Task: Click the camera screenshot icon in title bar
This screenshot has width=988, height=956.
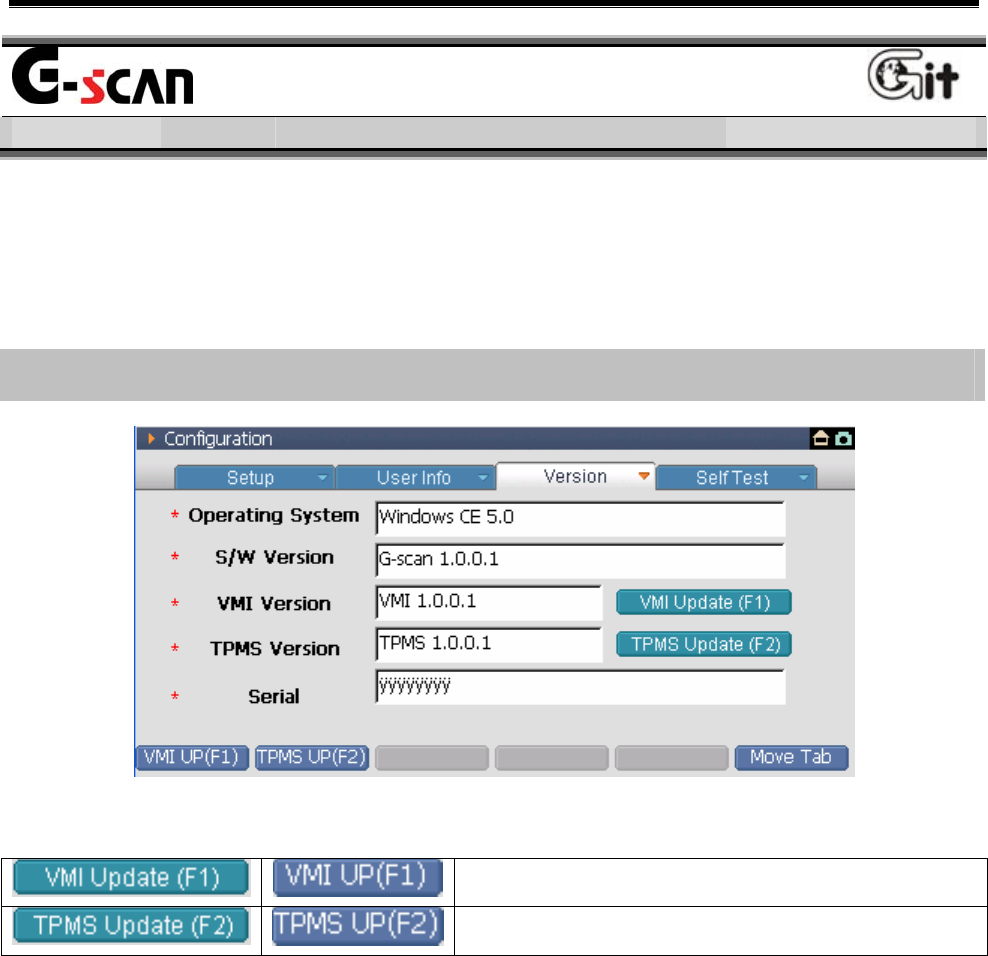Action: [x=843, y=438]
